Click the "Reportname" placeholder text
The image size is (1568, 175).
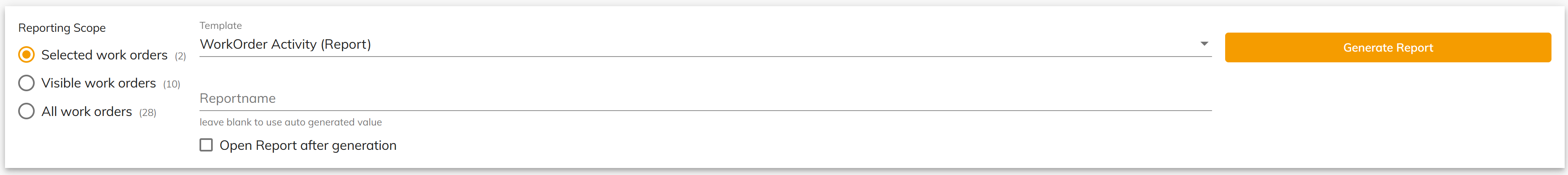[238, 98]
